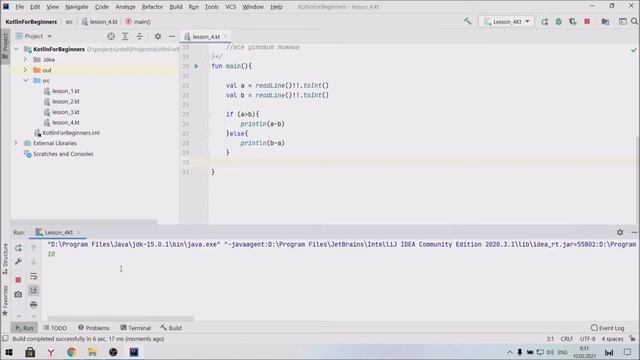Toggle the Favorites side tab
This screenshot has height=360, width=640.
(5, 300)
